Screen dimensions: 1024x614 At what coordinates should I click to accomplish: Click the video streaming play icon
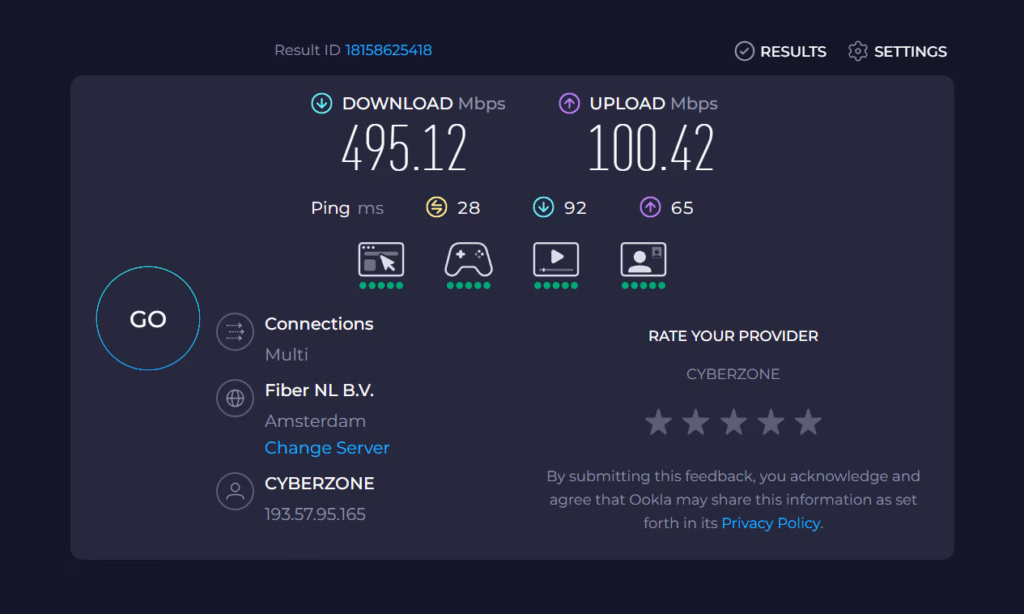coord(555,260)
